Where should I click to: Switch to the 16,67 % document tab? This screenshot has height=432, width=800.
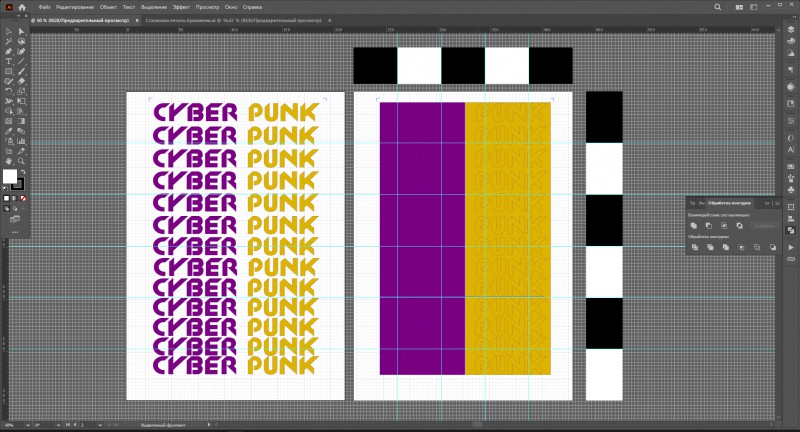point(233,20)
